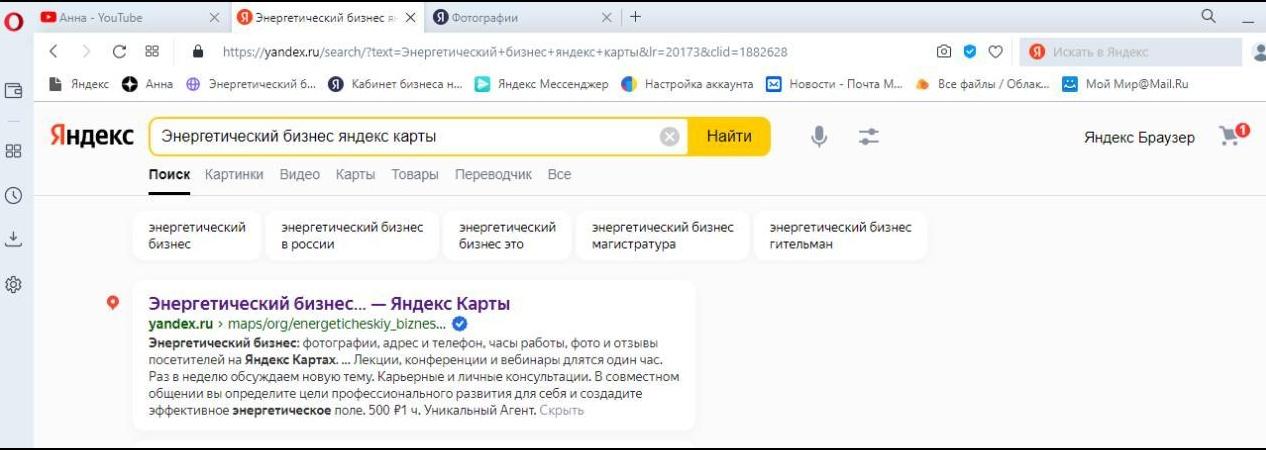Open the shopping cart icon
Screen dimensions: 1266x450
pos(1234,135)
